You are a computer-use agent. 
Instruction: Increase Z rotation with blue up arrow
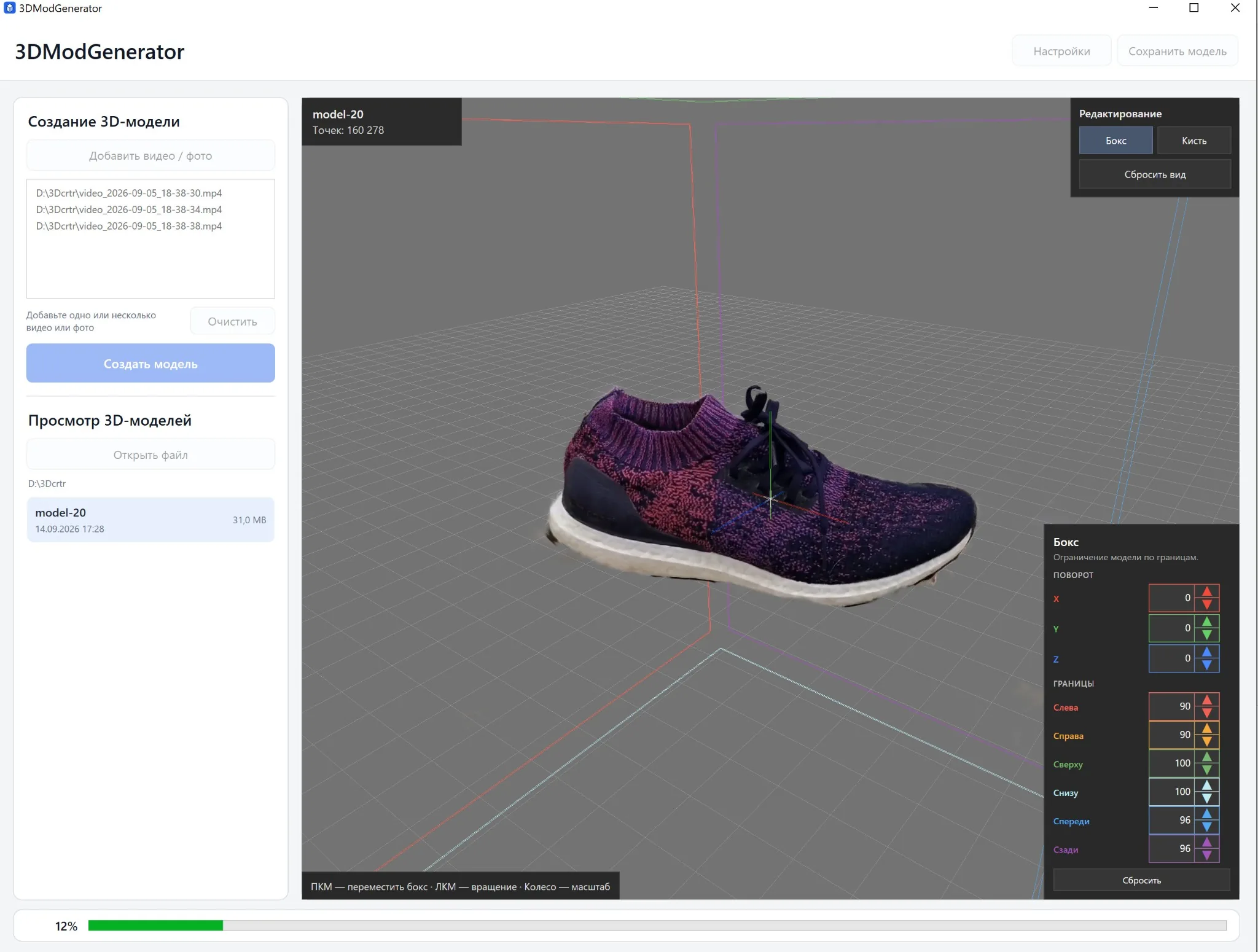click(x=1206, y=651)
